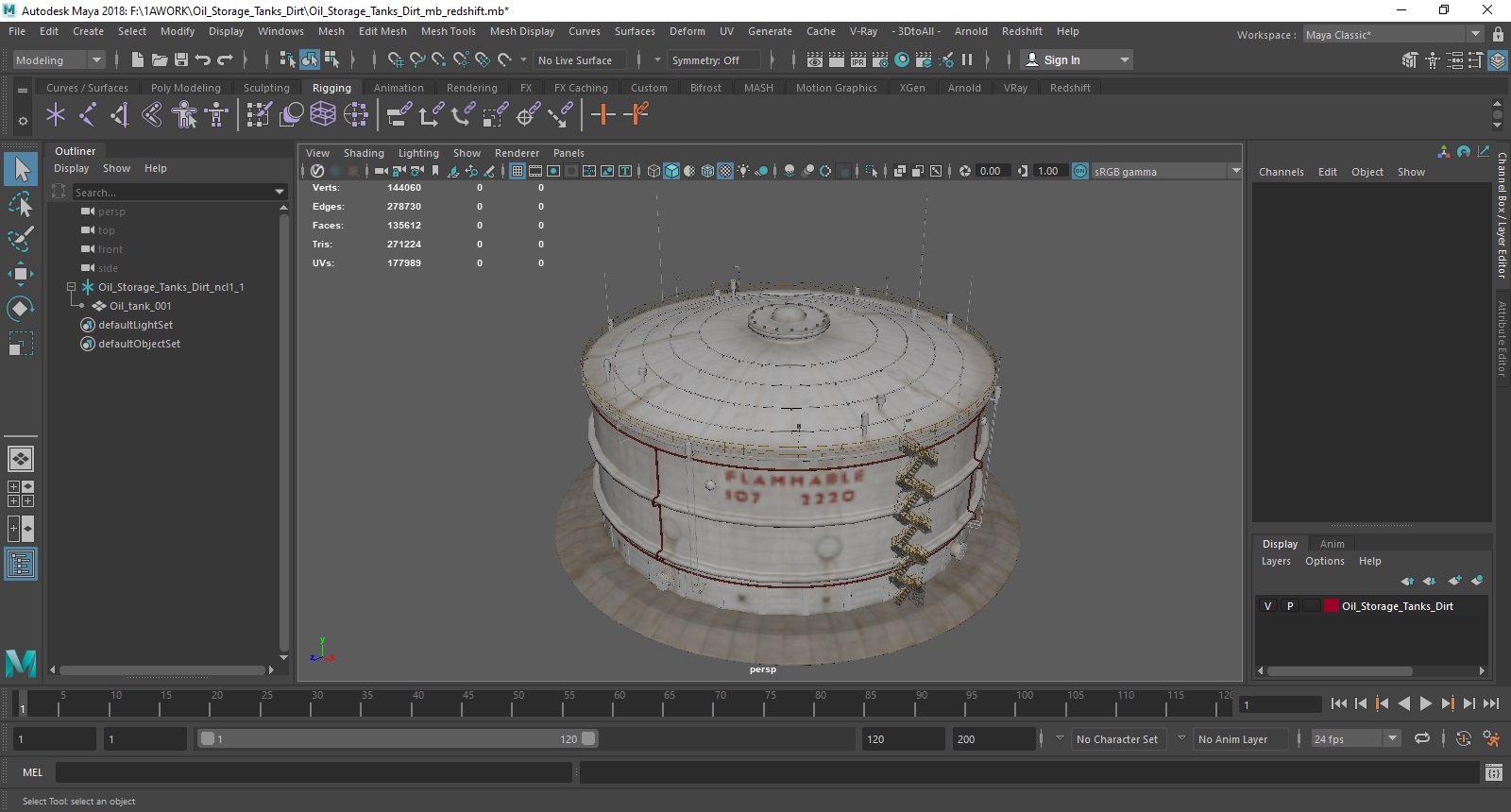The height and width of the screenshot is (812, 1511).
Task: Activate the Rotate tool in the toolbox
Action: (20, 309)
